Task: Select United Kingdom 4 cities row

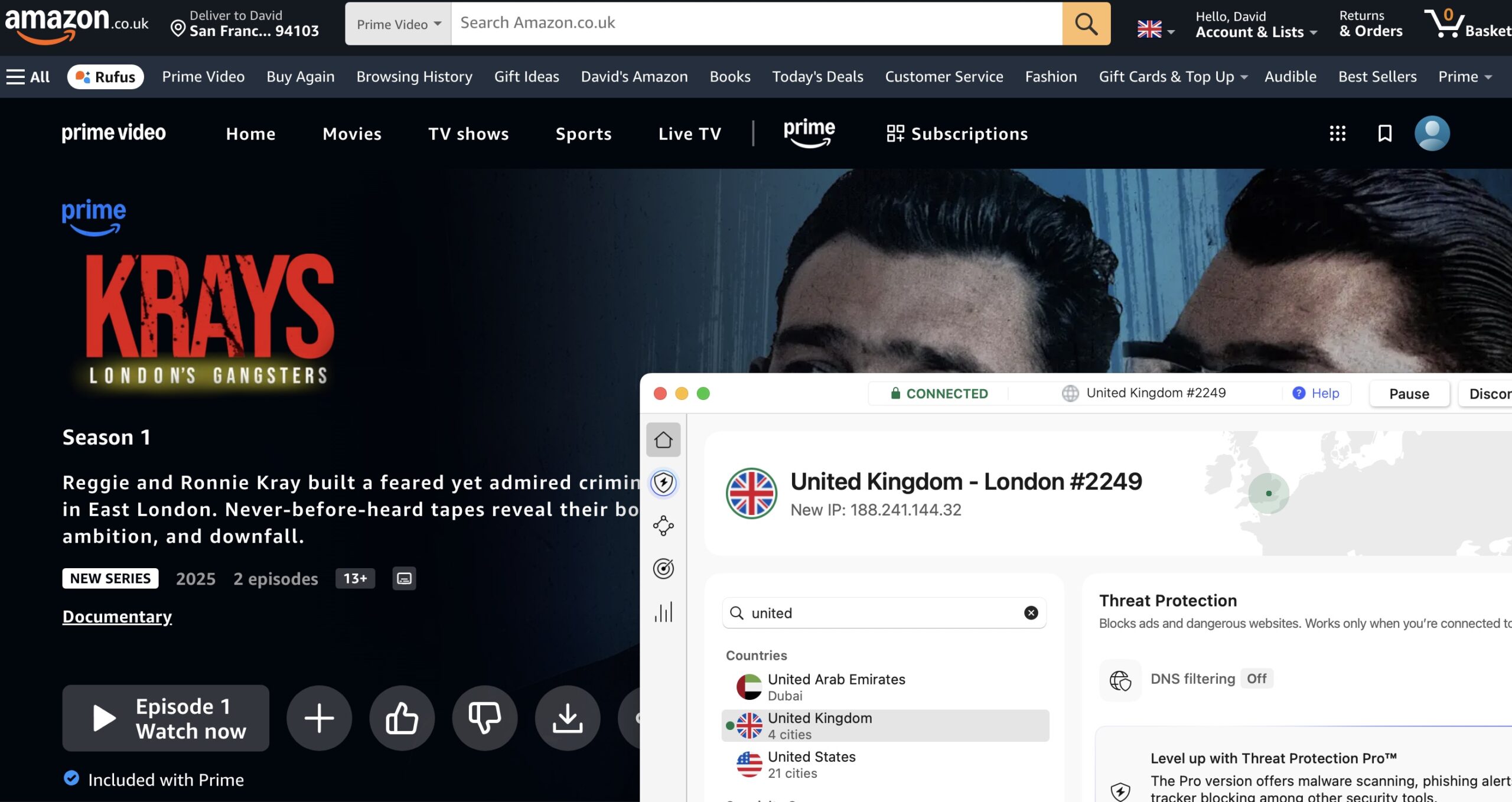Action: (885, 726)
